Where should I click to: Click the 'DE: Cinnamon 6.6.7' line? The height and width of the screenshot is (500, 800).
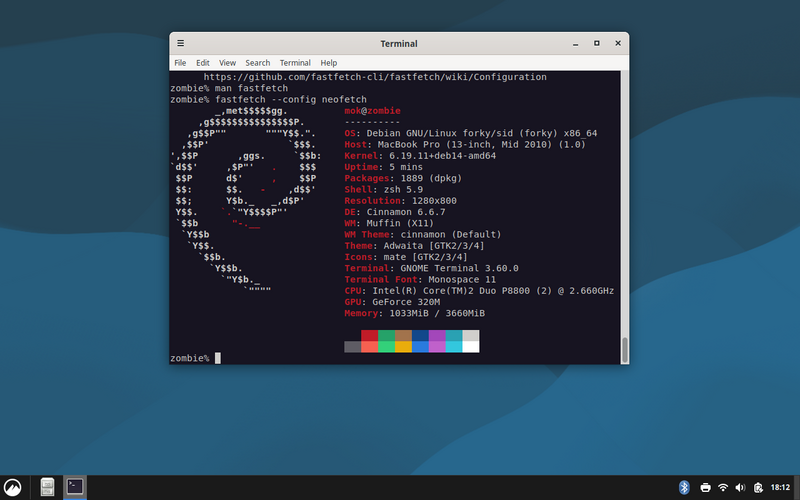395,212
